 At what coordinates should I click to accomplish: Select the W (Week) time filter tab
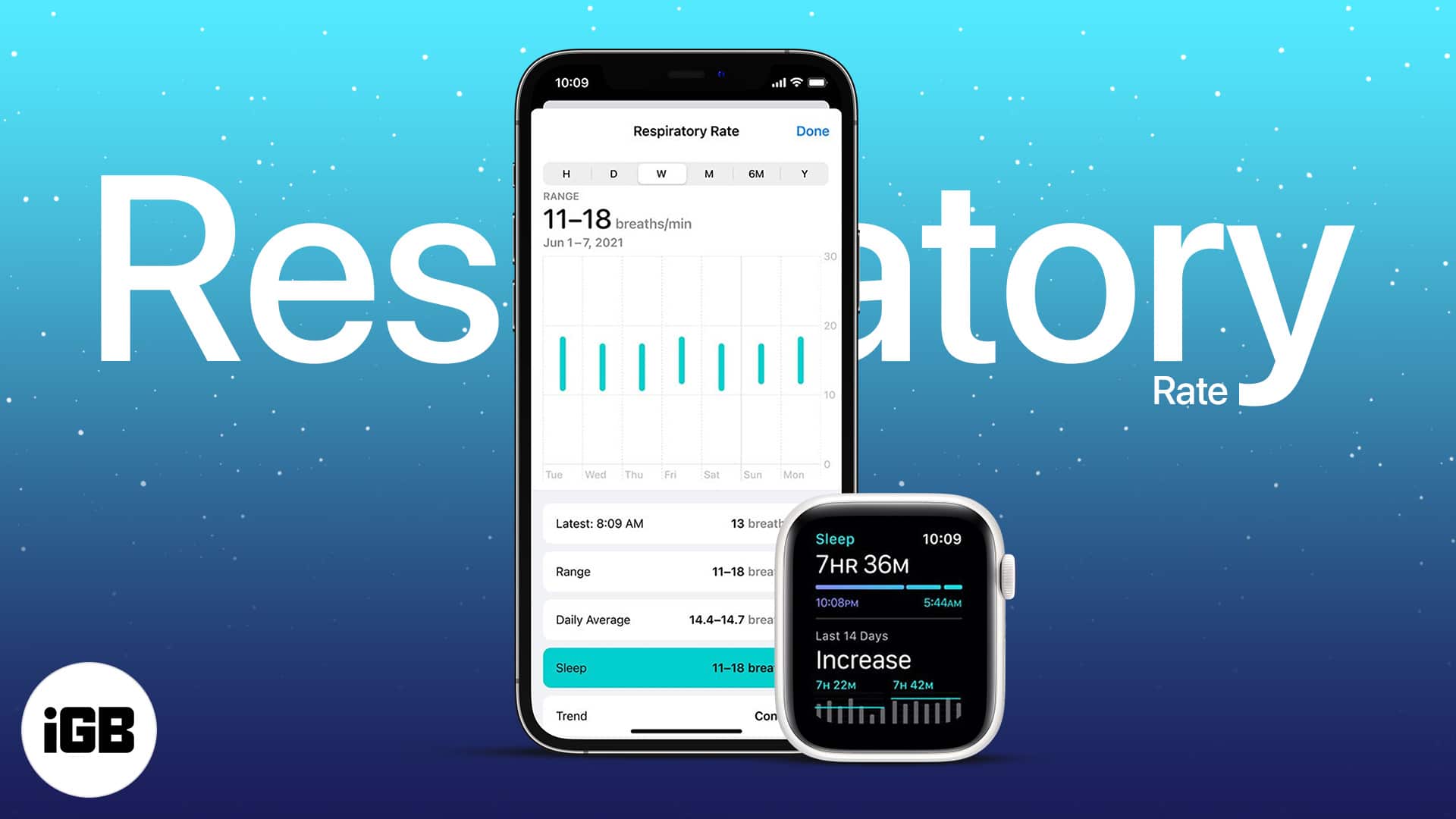click(x=660, y=173)
